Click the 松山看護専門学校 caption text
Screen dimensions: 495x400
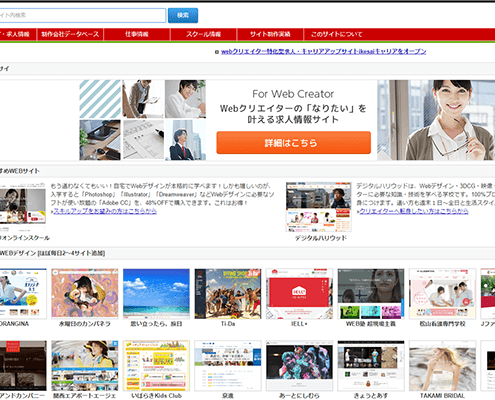[x=442, y=324]
